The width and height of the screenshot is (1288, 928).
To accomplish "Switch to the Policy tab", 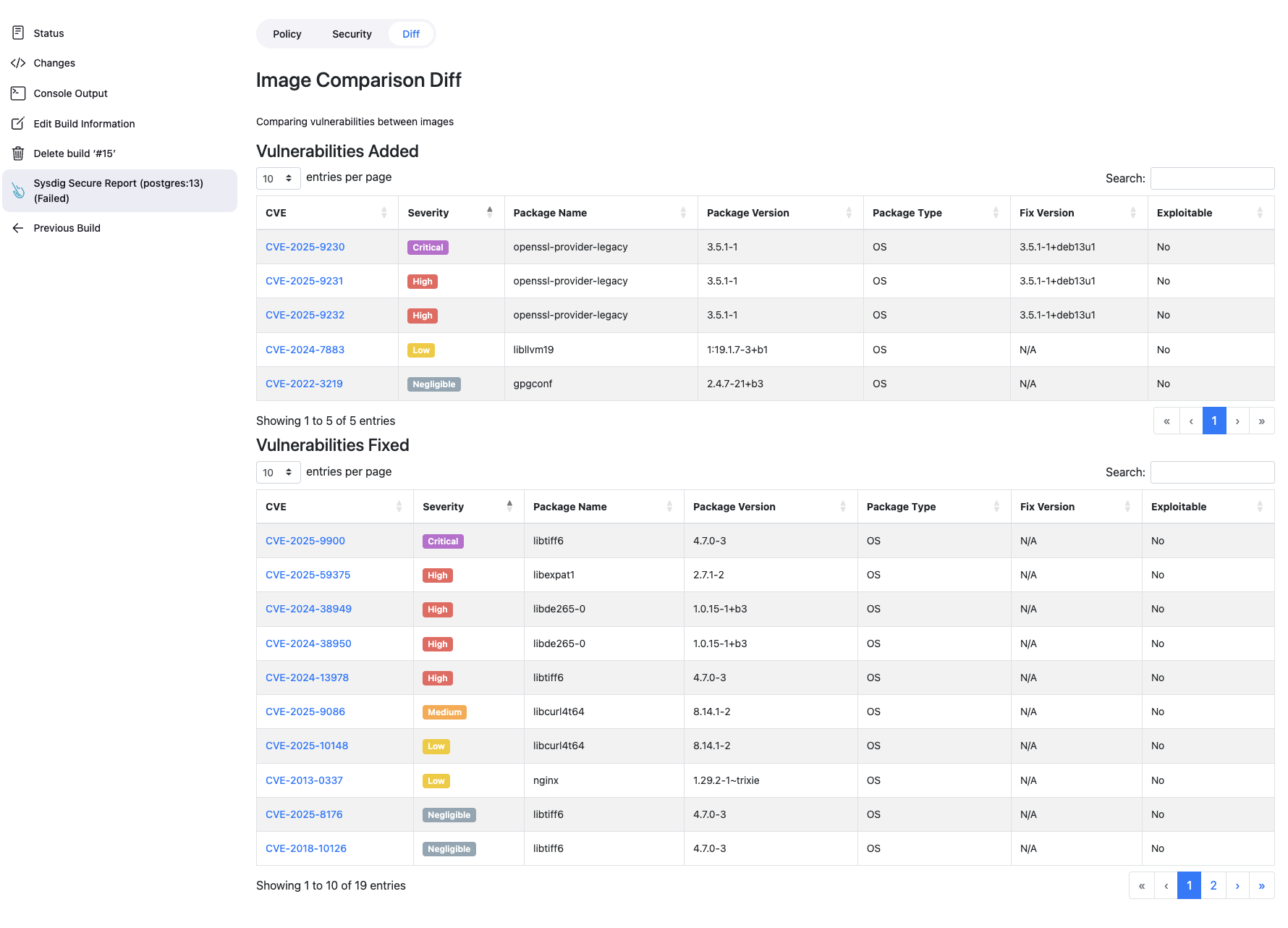I will click(287, 34).
